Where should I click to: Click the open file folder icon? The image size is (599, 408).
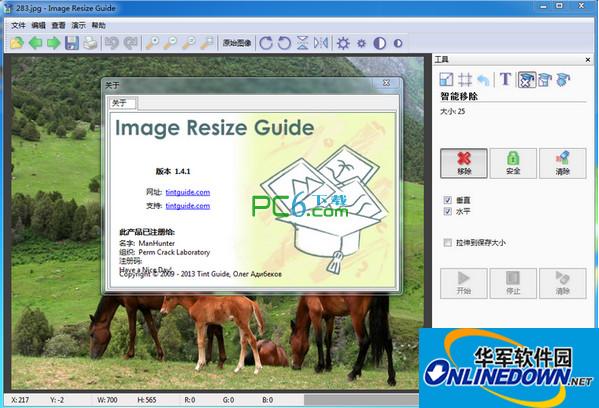coord(17,43)
